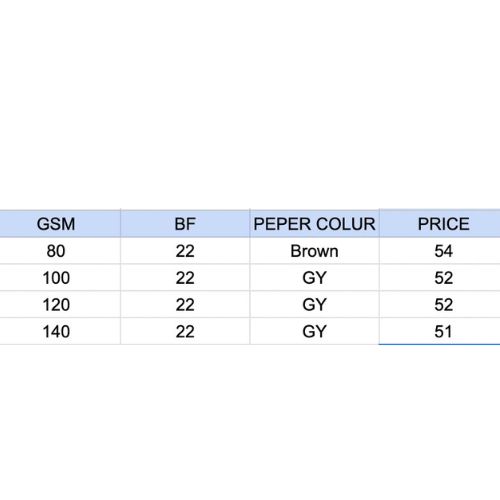Select the GY cell in the 140 GSM row
Viewport: 500px width, 500px height.
pos(314,331)
